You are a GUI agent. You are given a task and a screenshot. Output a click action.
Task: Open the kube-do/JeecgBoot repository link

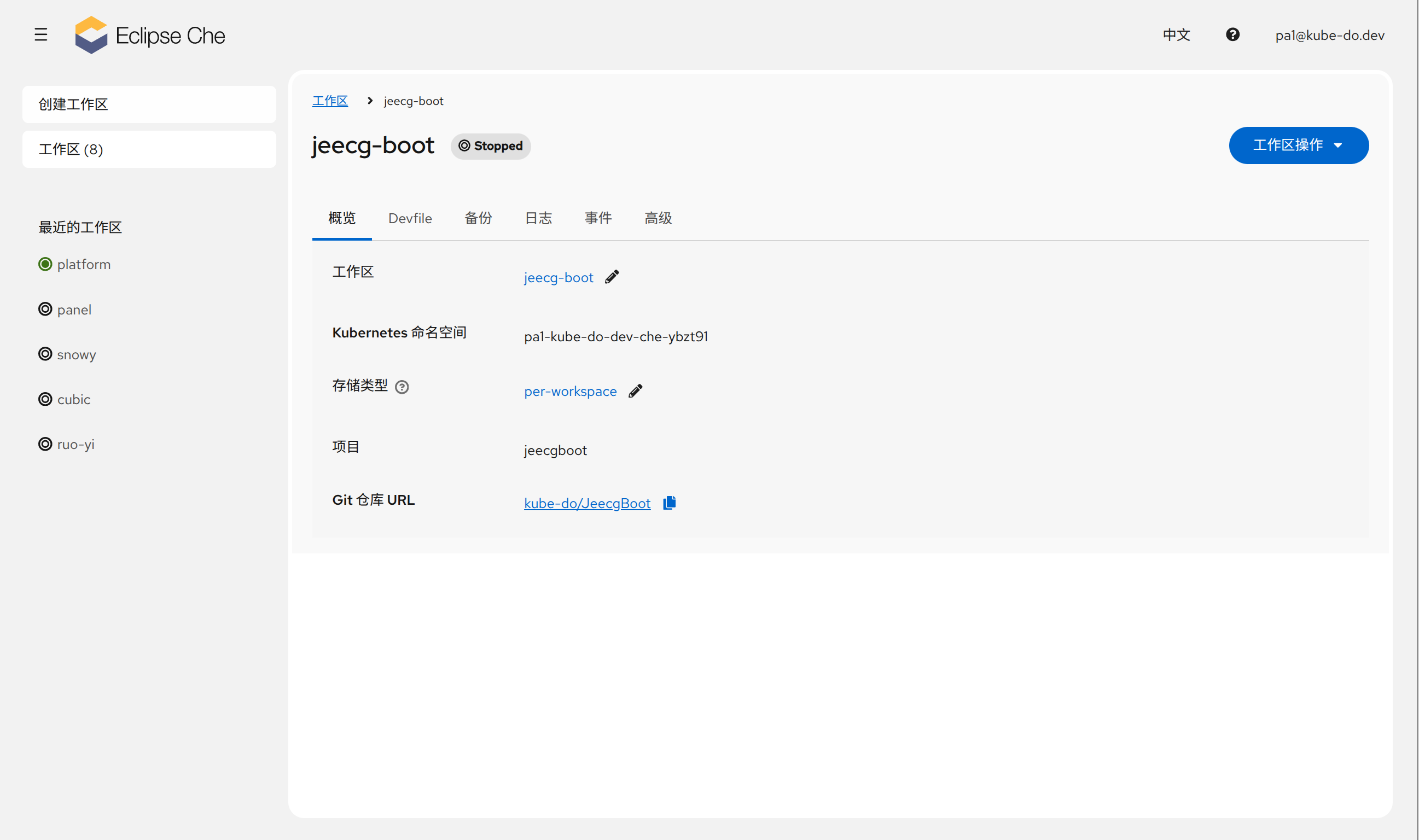click(x=588, y=503)
